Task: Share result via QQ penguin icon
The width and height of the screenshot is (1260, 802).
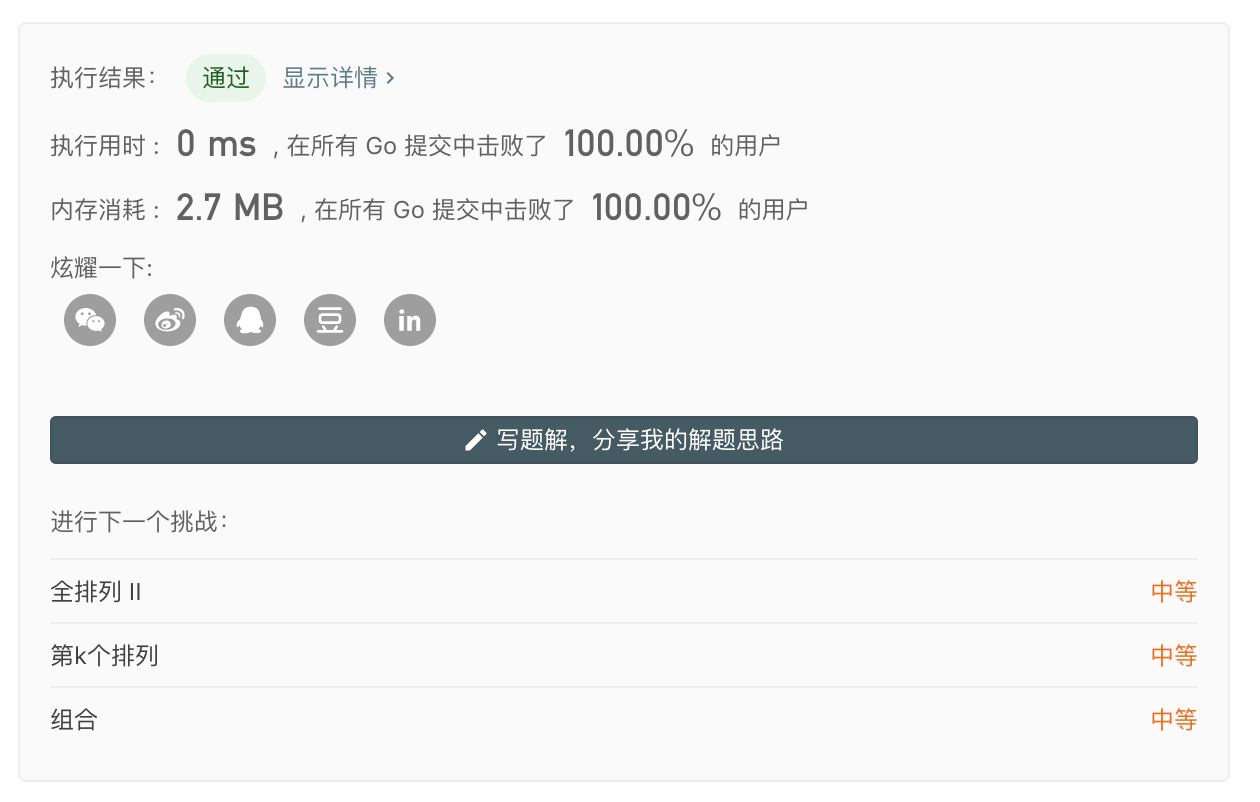Action: coord(250,320)
